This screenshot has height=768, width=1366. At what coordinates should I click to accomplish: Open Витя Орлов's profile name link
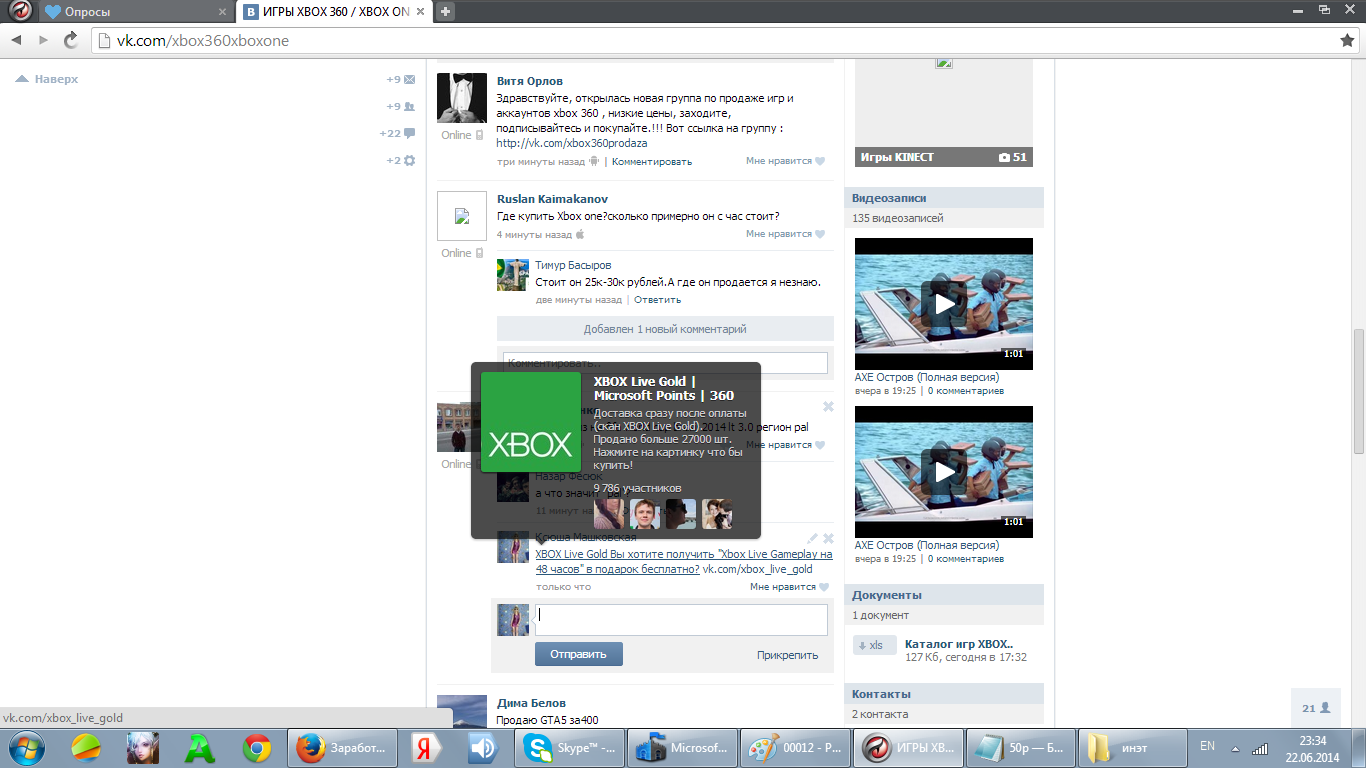[x=530, y=81]
